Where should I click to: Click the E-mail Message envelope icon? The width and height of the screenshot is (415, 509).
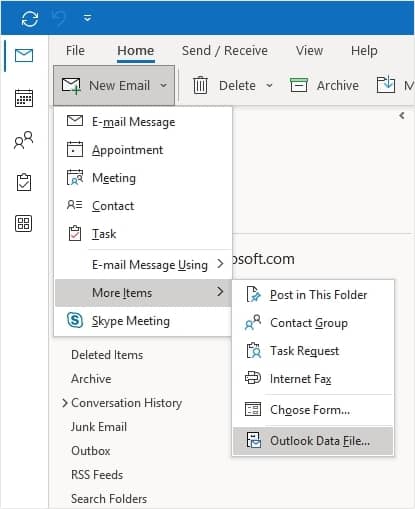(x=75, y=121)
